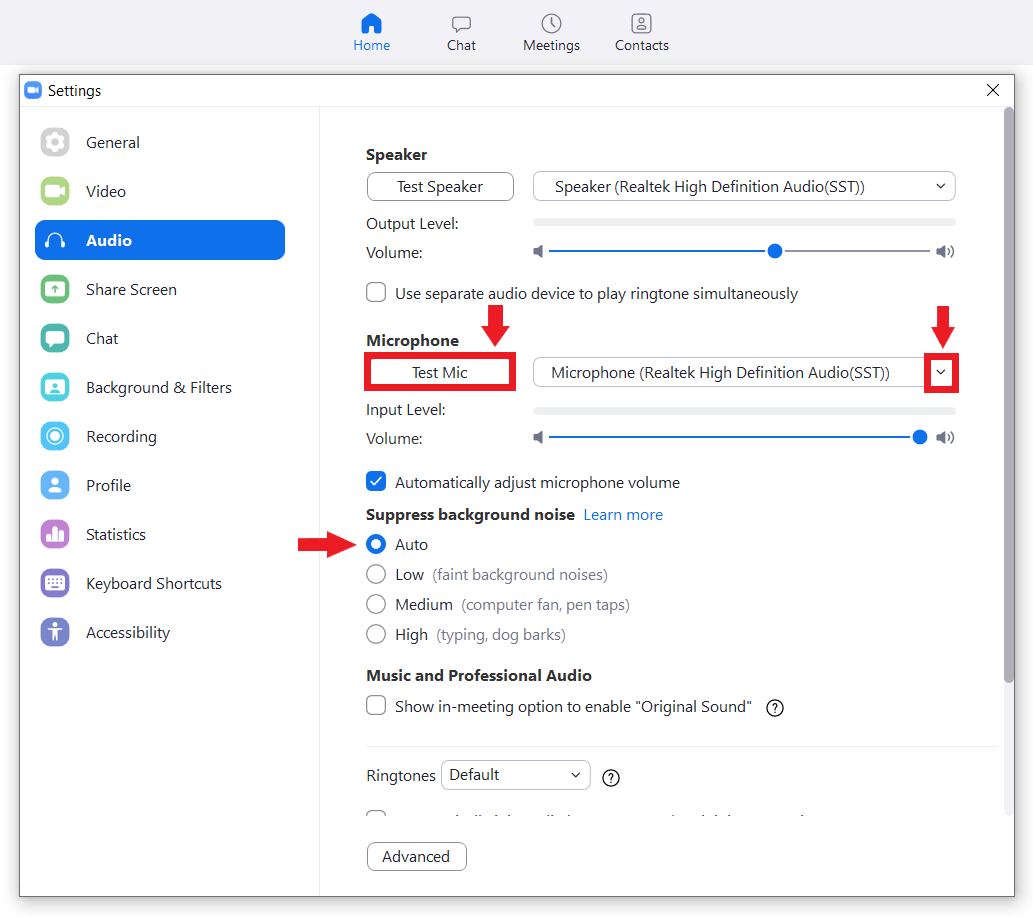The image size is (1033, 917).
Task: Switch to Background & Filters settings
Action: 158,387
